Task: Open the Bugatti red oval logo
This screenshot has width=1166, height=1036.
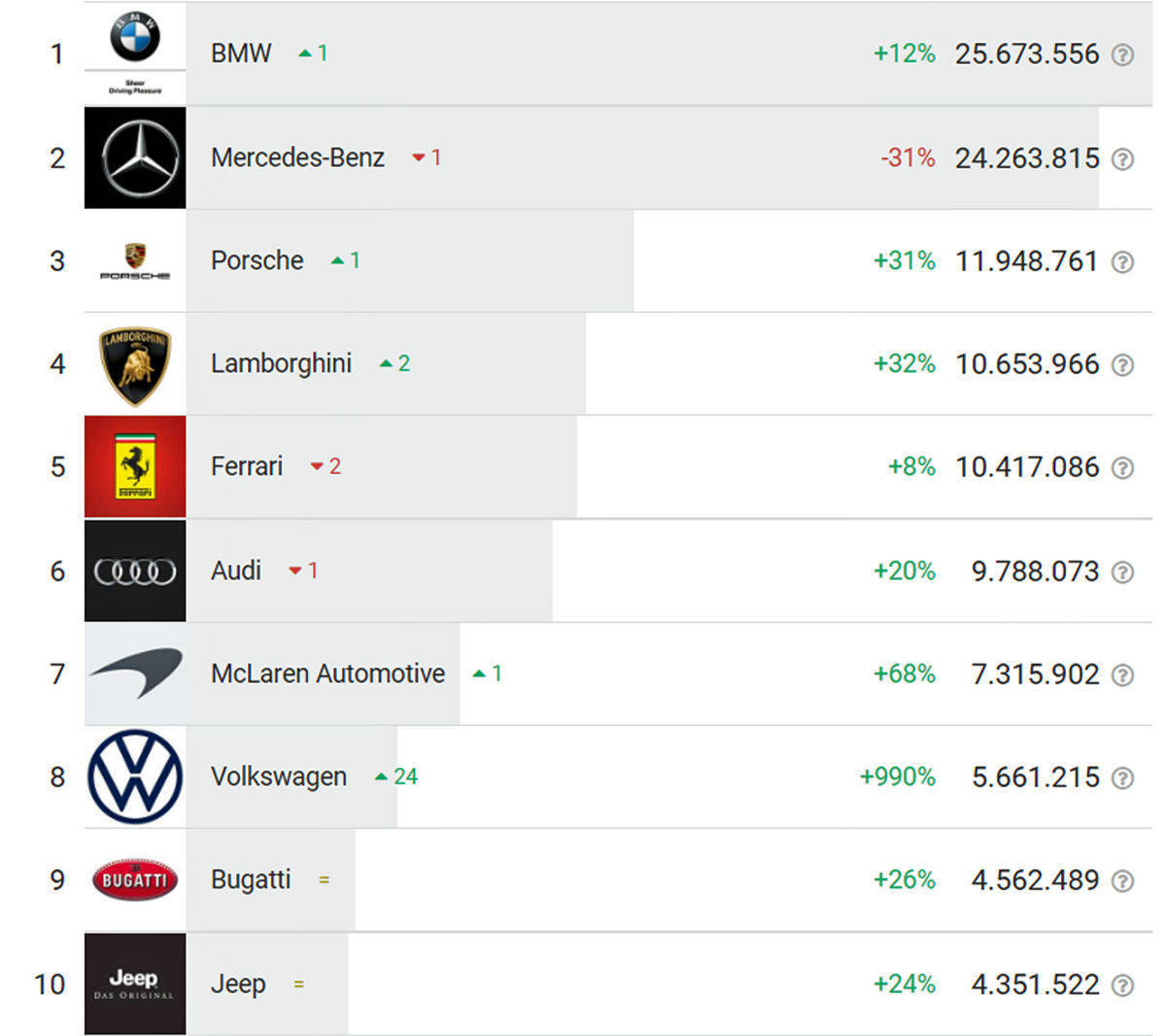Action: click(135, 880)
